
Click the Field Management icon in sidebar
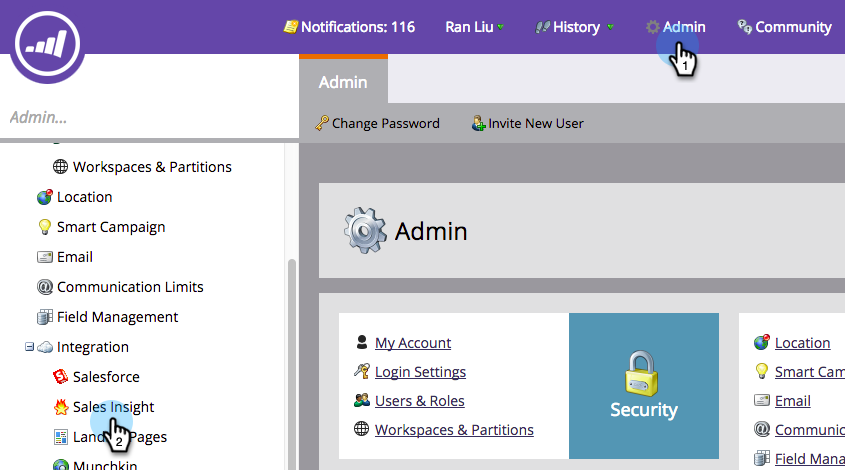(44, 317)
